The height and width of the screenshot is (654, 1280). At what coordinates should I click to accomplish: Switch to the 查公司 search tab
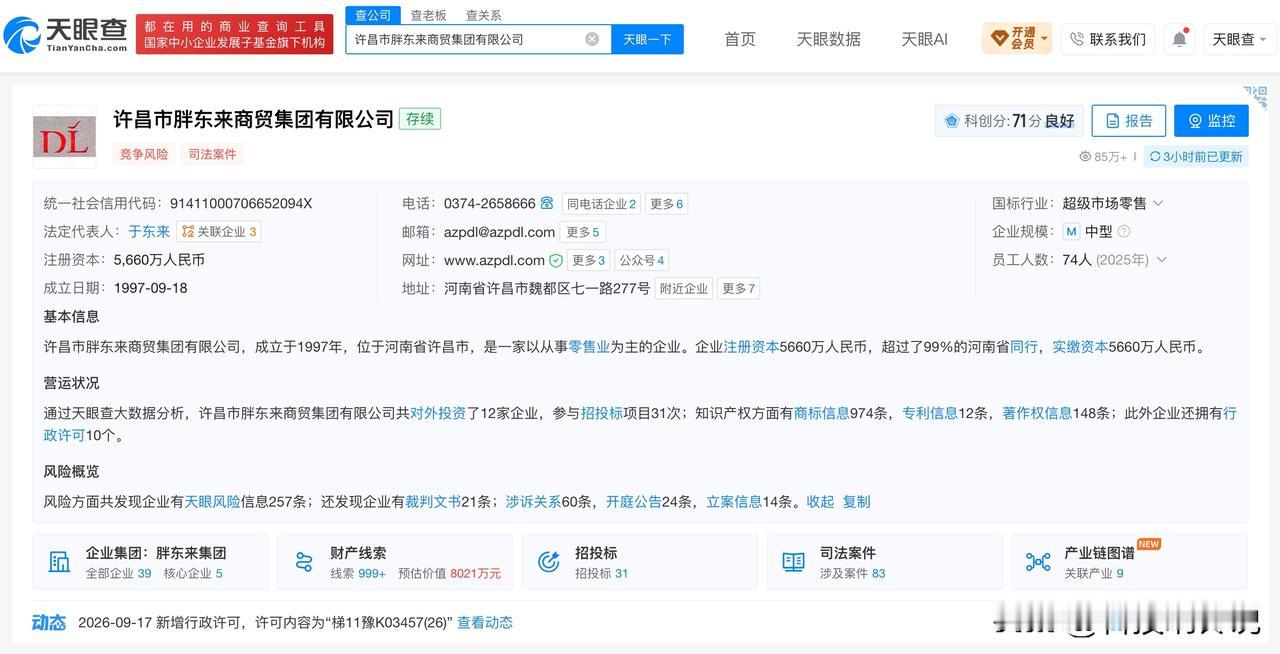pos(373,15)
